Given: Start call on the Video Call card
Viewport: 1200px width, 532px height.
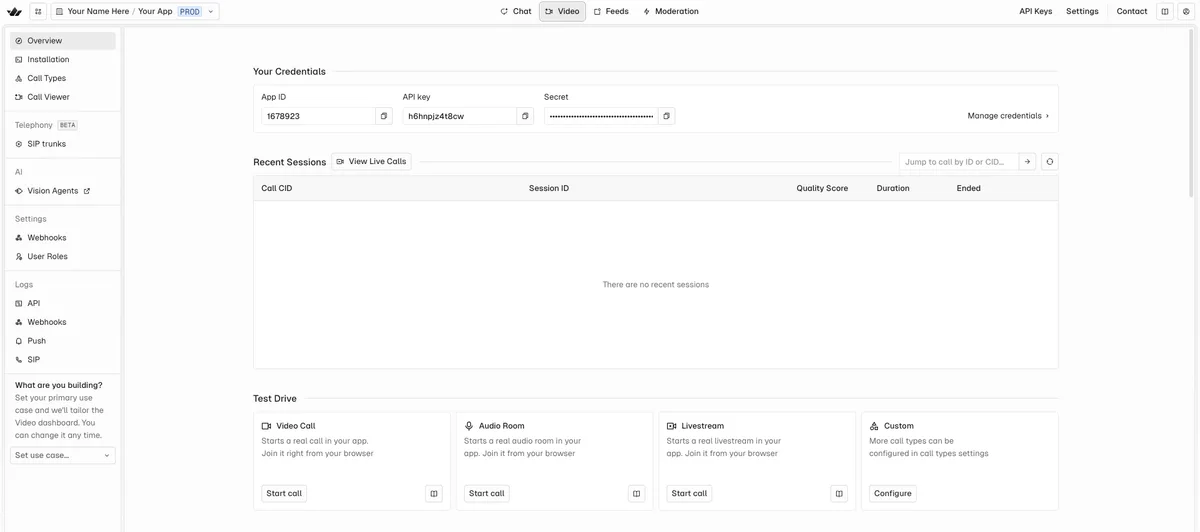Looking at the screenshot, I should click(x=284, y=493).
